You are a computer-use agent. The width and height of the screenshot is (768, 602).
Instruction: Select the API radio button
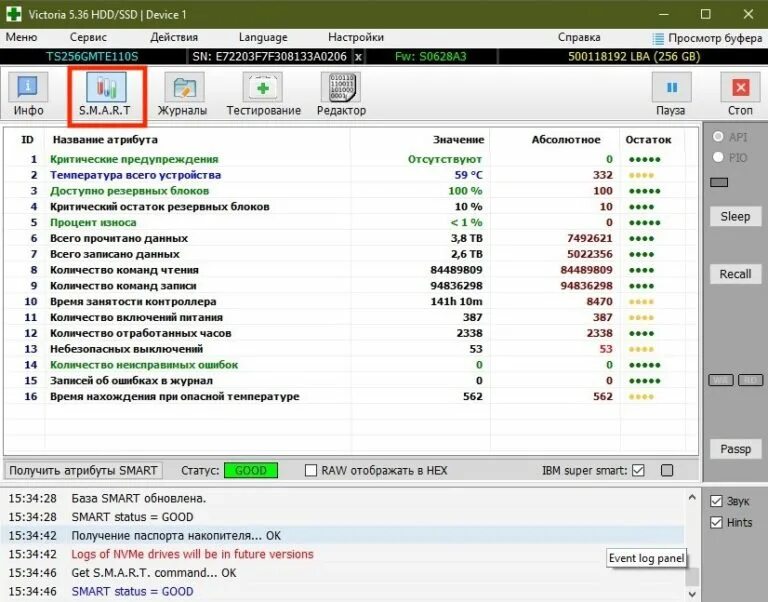point(718,136)
